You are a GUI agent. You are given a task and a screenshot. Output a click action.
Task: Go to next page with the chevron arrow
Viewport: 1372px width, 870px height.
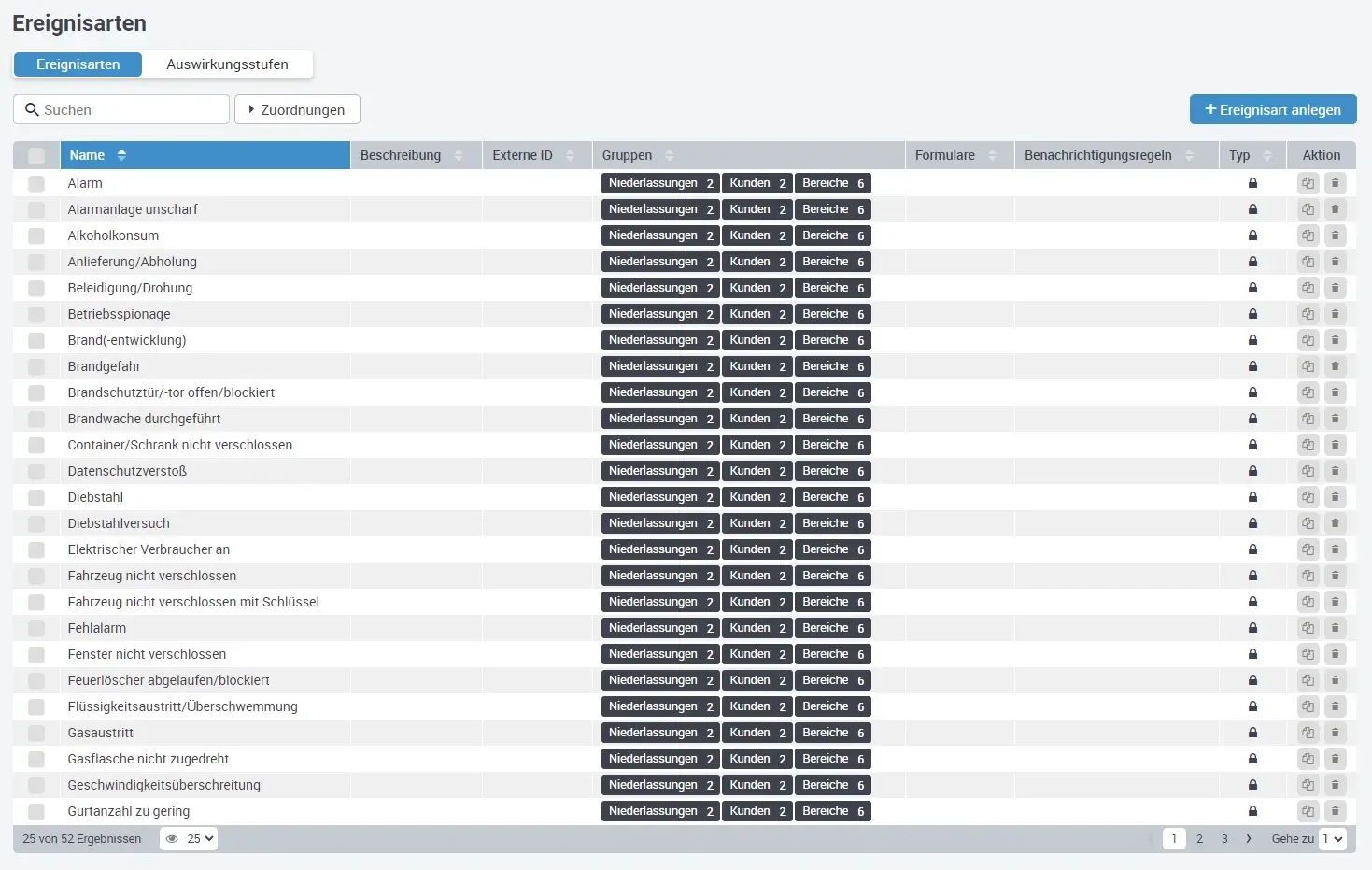[x=1249, y=839]
